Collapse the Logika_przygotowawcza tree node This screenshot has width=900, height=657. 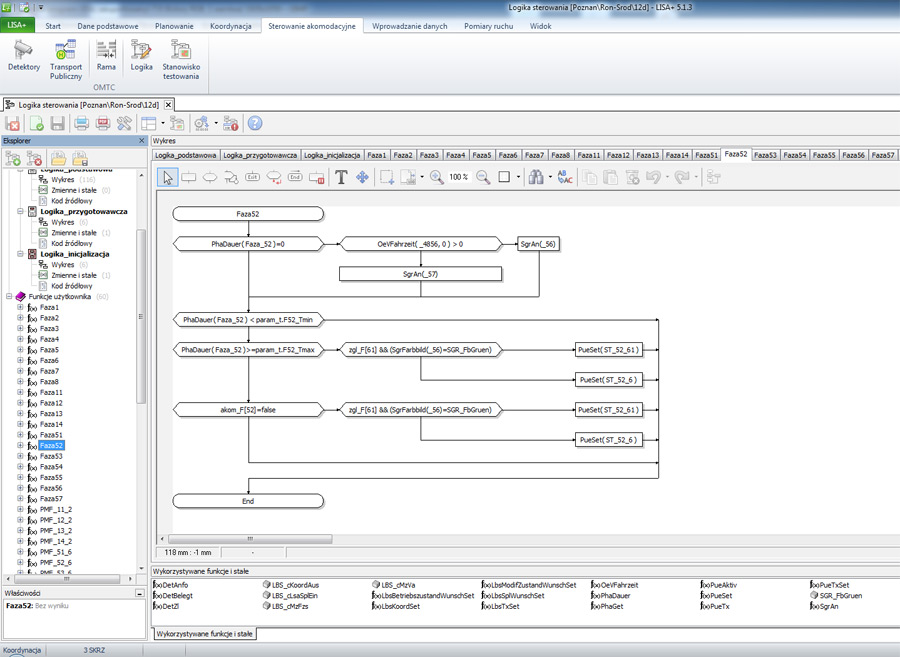[21, 212]
